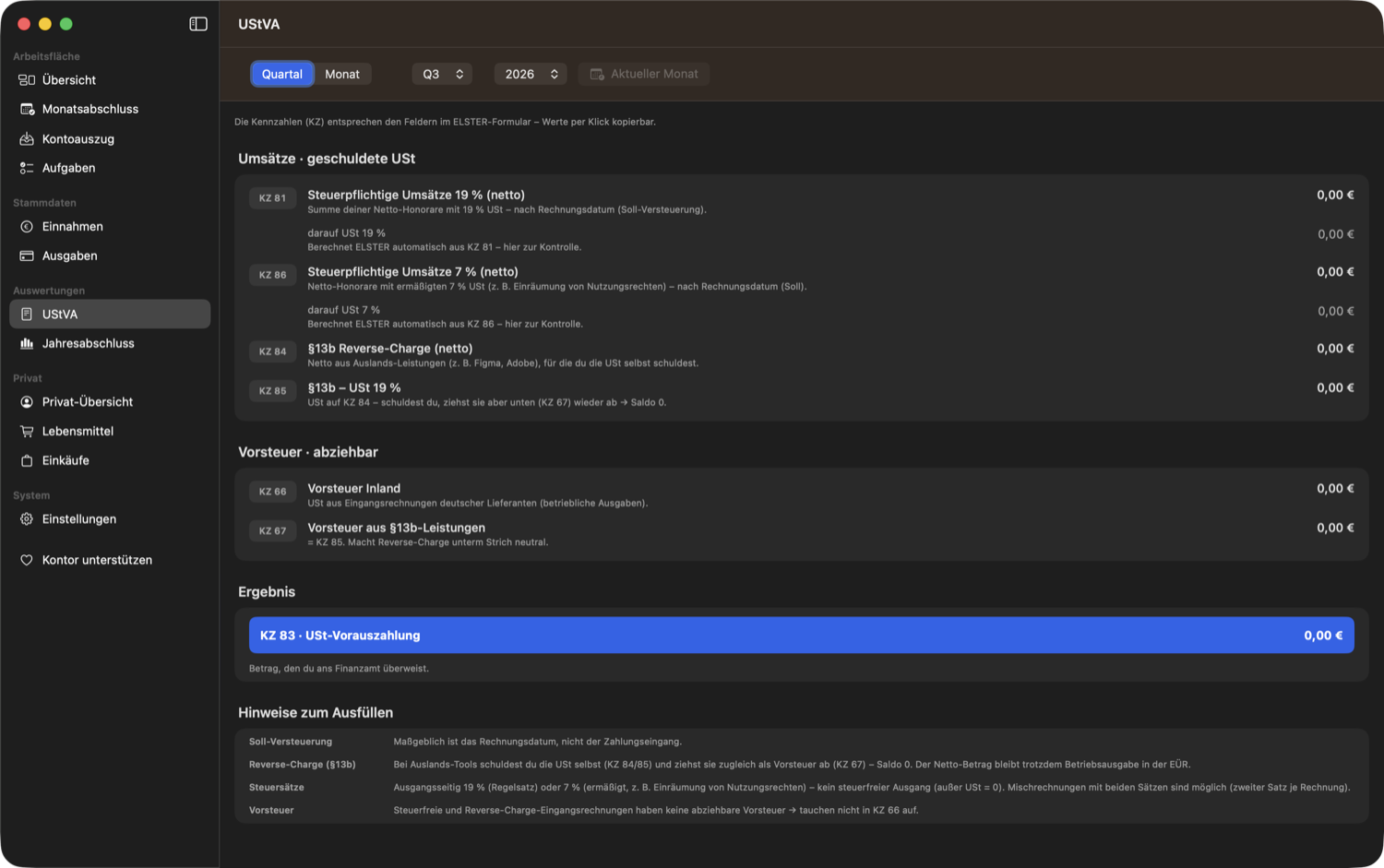Toggle the sidebar panel icon

tap(198, 24)
